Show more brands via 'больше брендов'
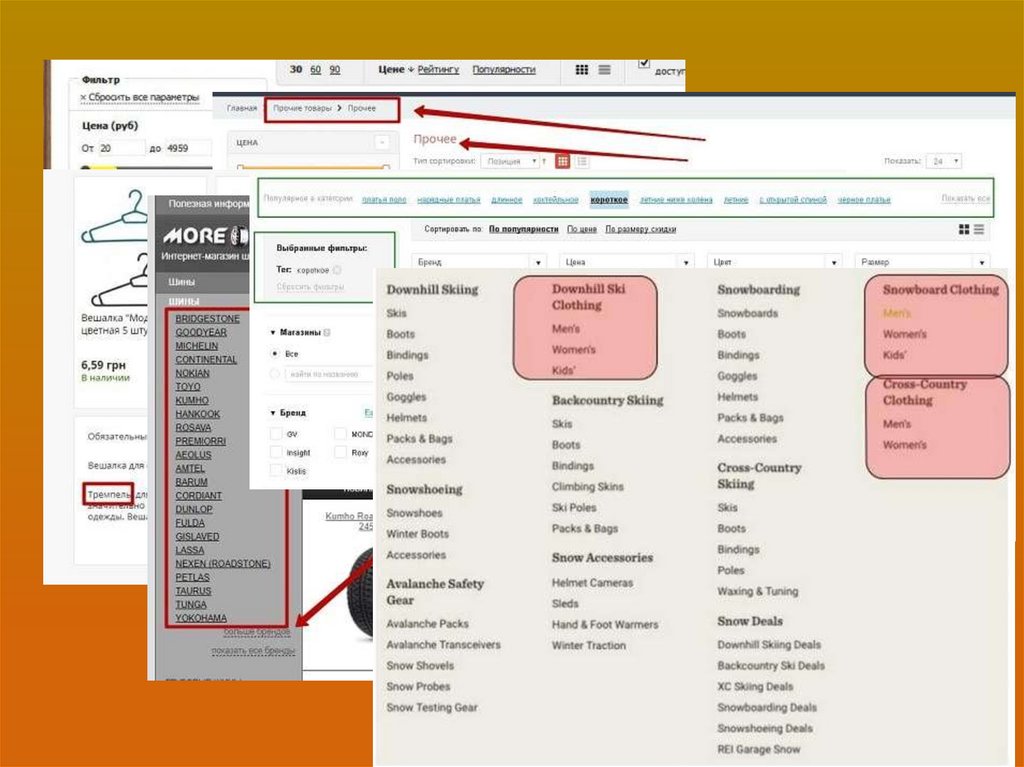The height and width of the screenshot is (767, 1024). coord(257,632)
